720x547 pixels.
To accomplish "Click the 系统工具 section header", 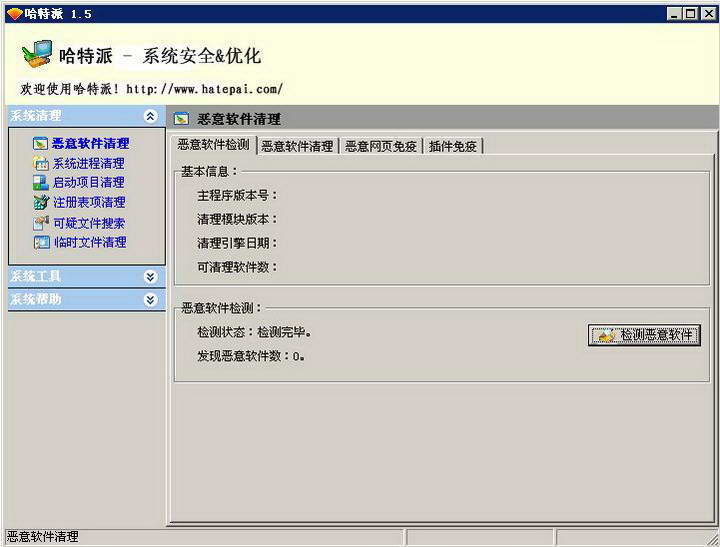I will pos(87,277).
